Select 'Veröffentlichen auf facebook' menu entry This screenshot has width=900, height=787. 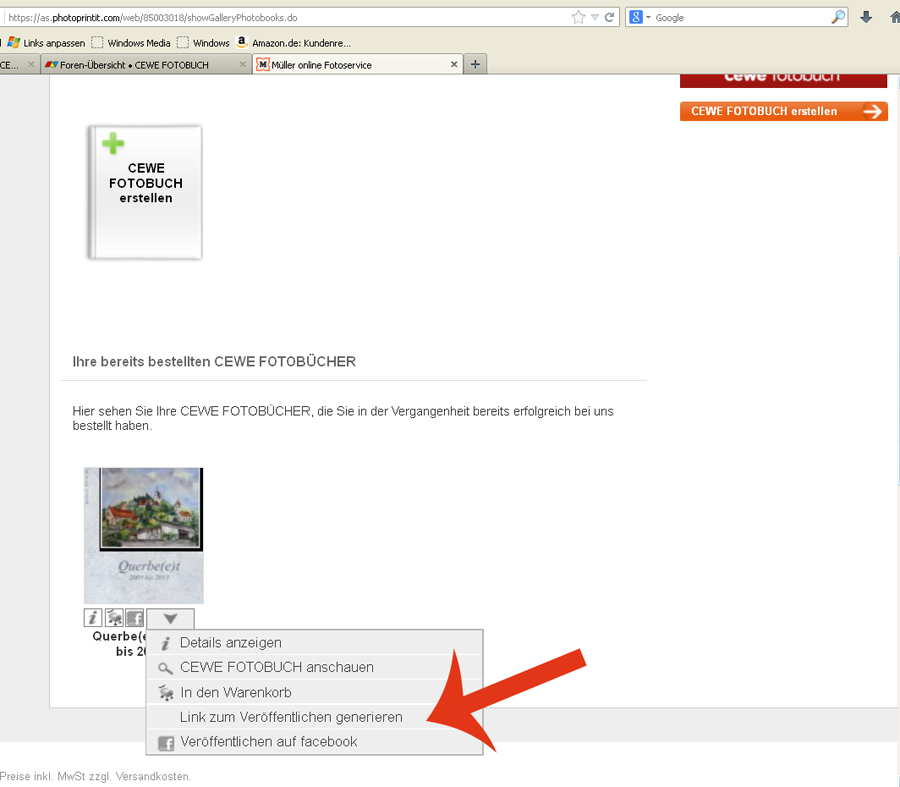[315, 742]
